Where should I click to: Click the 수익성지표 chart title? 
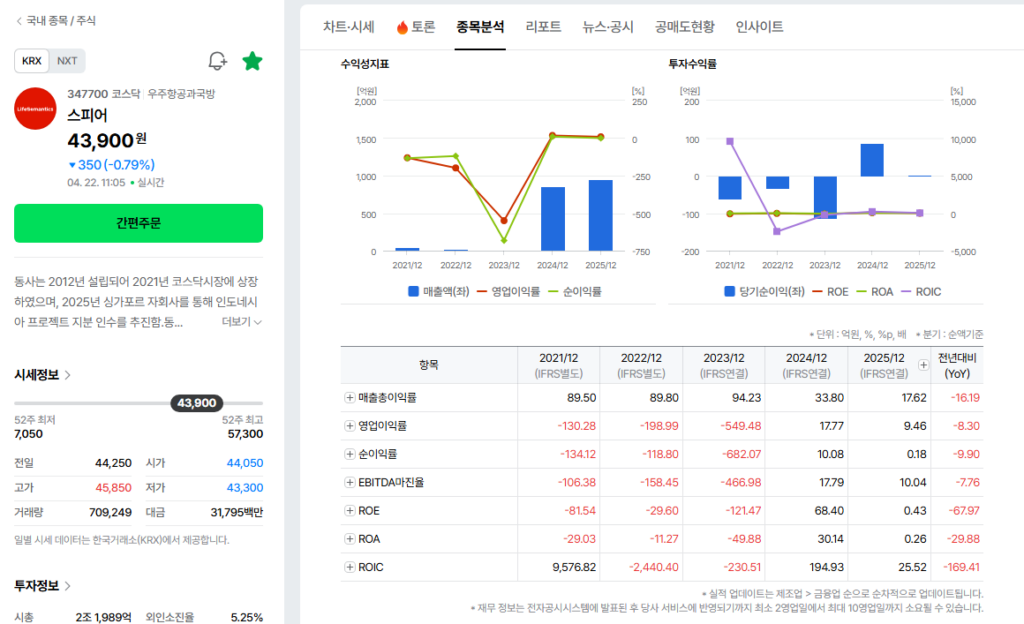click(x=364, y=64)
